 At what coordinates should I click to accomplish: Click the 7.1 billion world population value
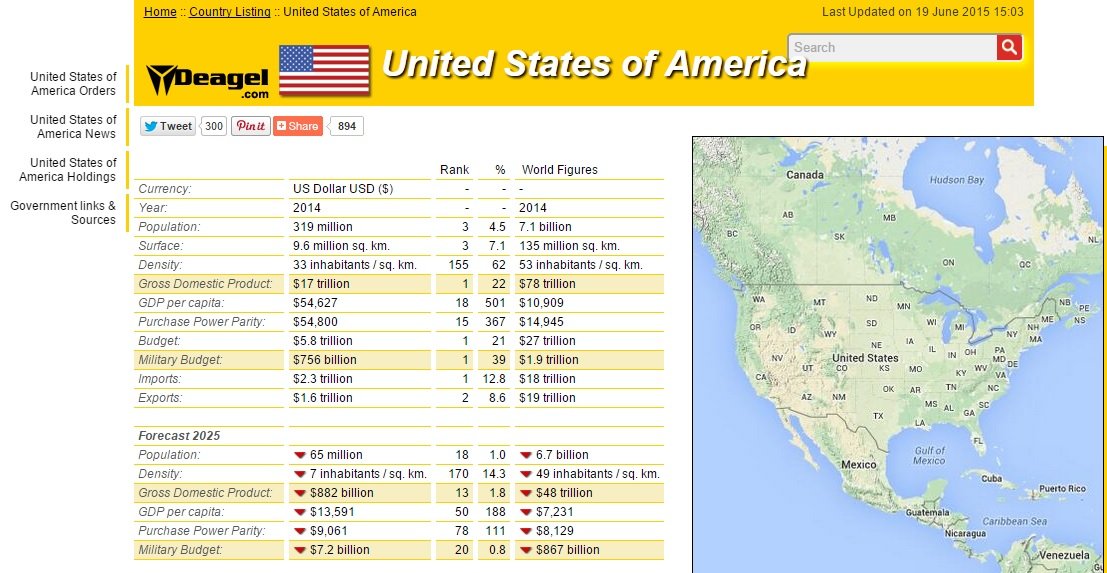pyautogui.click(x=545, y=227)
